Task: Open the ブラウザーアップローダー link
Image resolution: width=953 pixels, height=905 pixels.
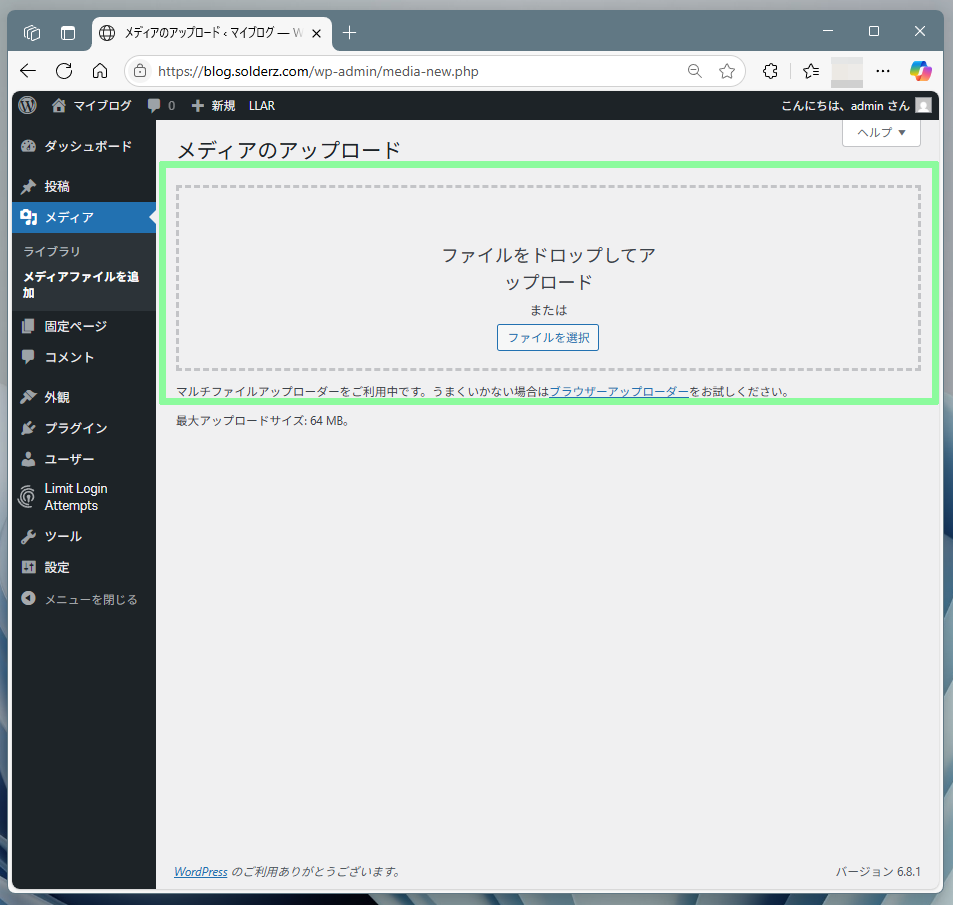Action: [619, 392]
